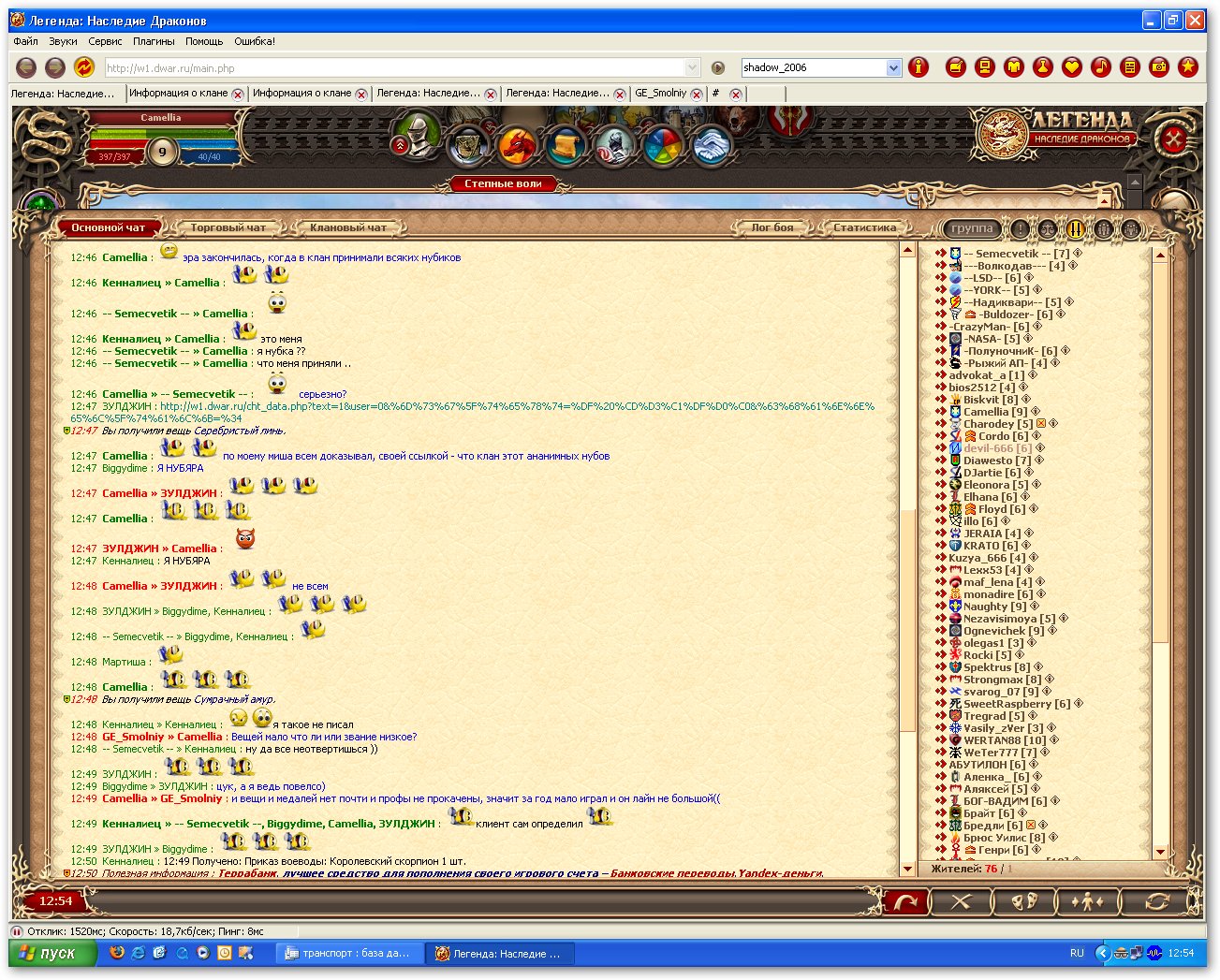Image resolution: width=1220 pixels, height=980 pixels.
Task: Open the Плагины menu
Action: pos(154,41)
